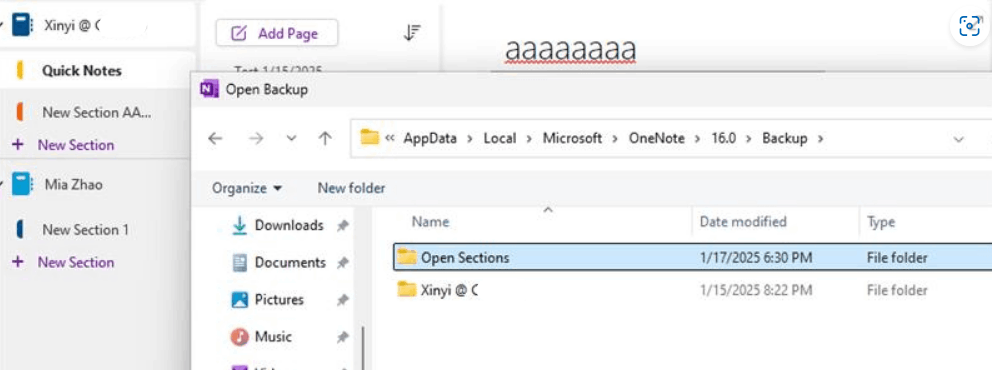The height and width of the screenshot is (370, 992).
Task: Click the Add Page button
Action: coord(276,33)
